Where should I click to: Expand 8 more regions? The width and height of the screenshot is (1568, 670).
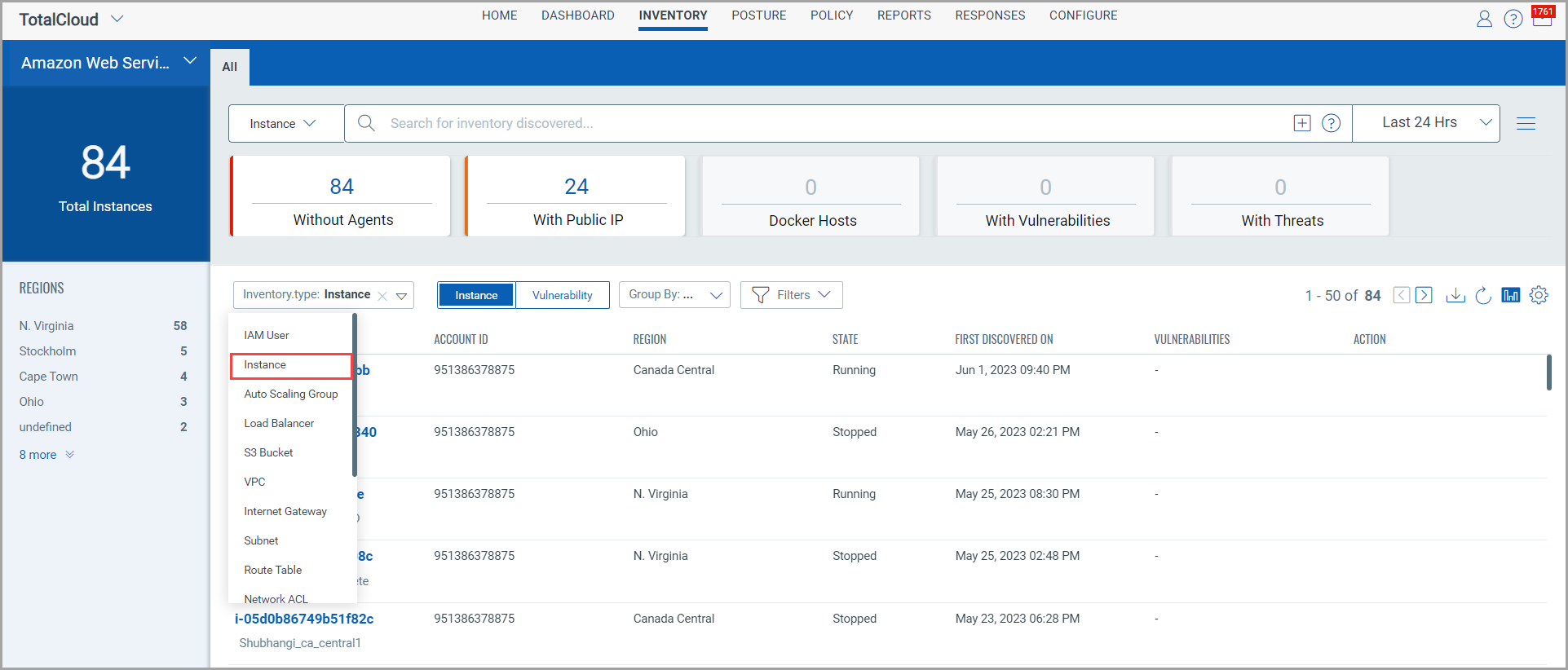pos(46,455)
